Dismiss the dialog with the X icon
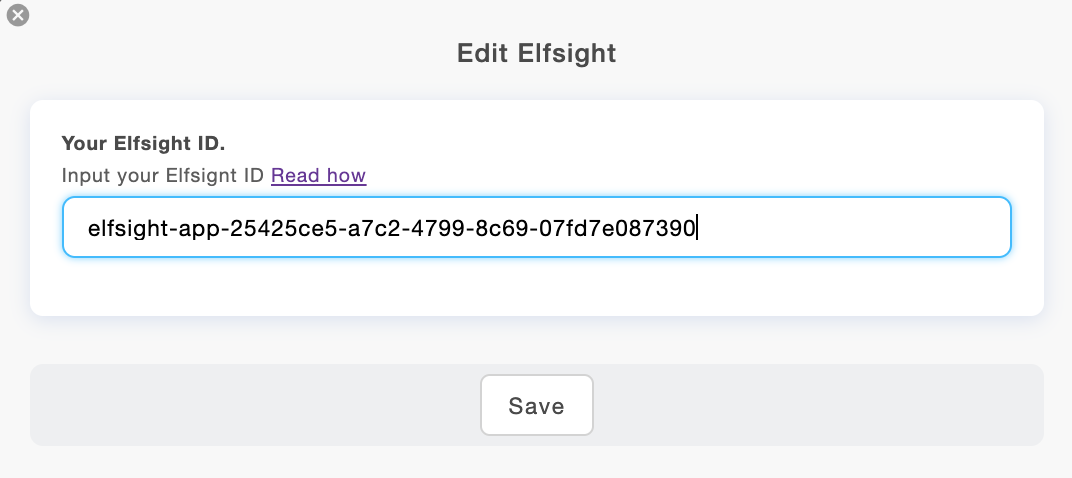This screenshot has height=478, width=1072. tap(17, 15)
